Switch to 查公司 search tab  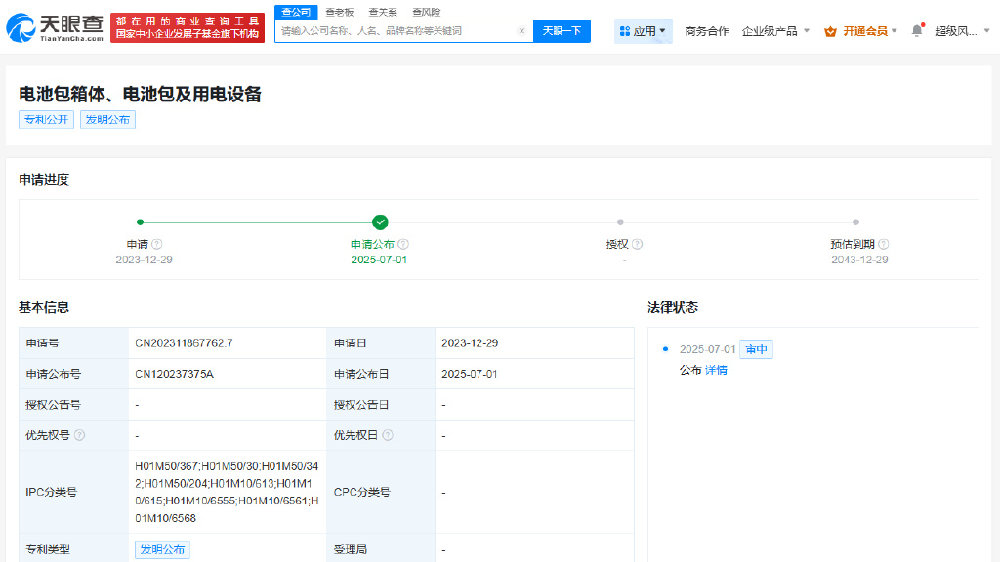[x=296, y=12]
